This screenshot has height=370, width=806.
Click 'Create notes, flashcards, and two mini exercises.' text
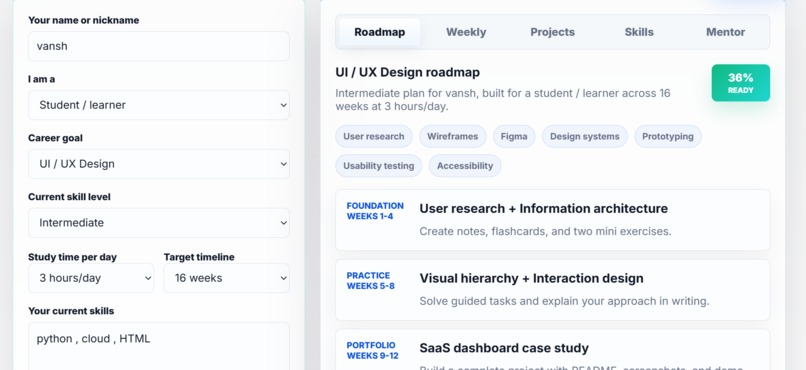545,231
